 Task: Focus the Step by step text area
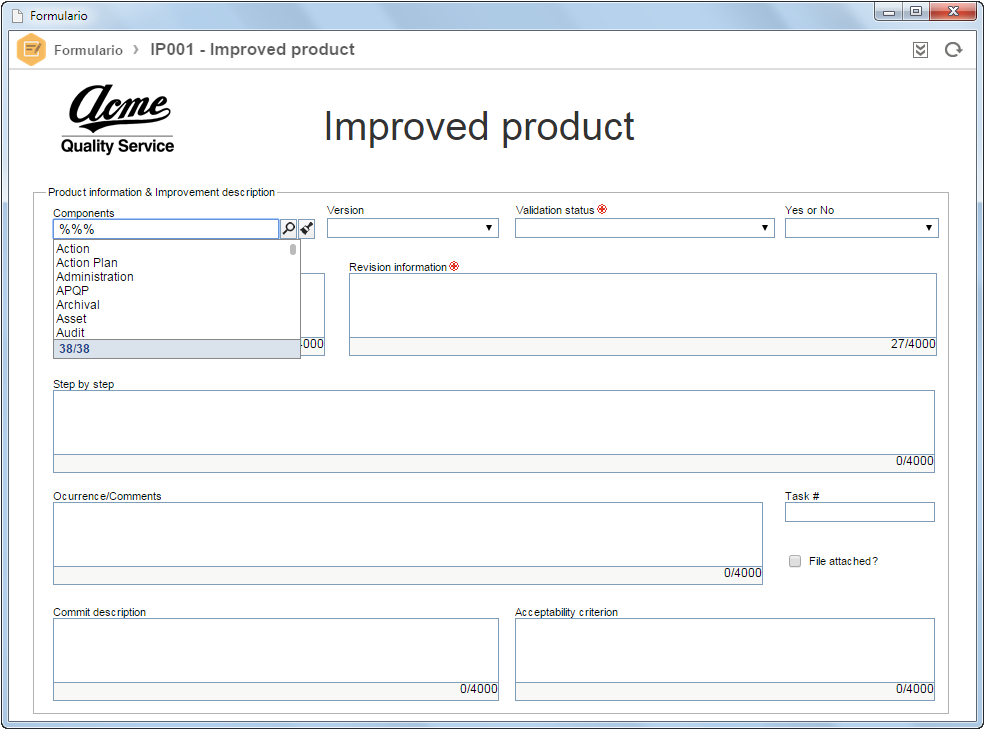(494, 423)
